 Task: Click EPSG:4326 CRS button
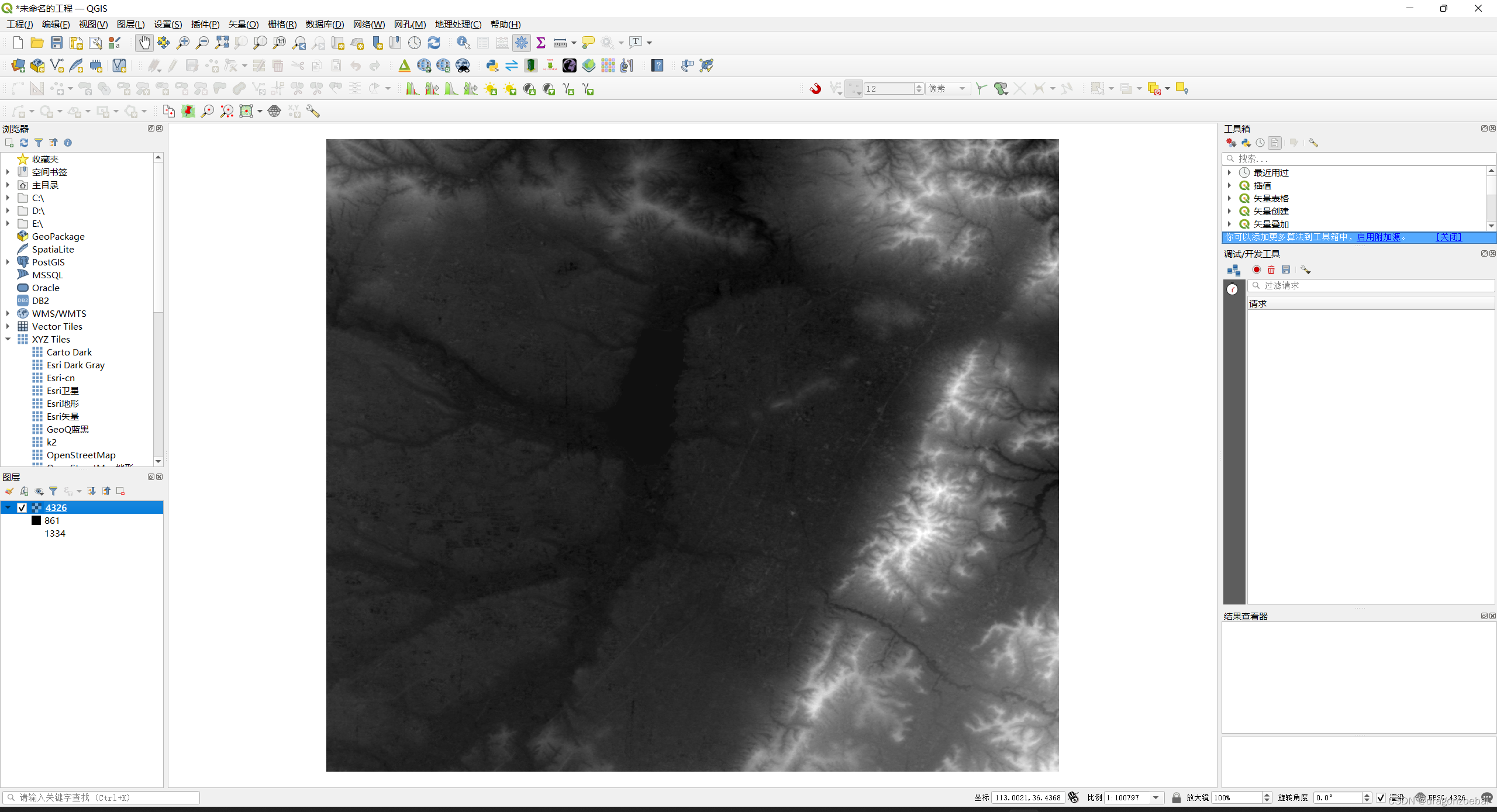click(1440, 797)
